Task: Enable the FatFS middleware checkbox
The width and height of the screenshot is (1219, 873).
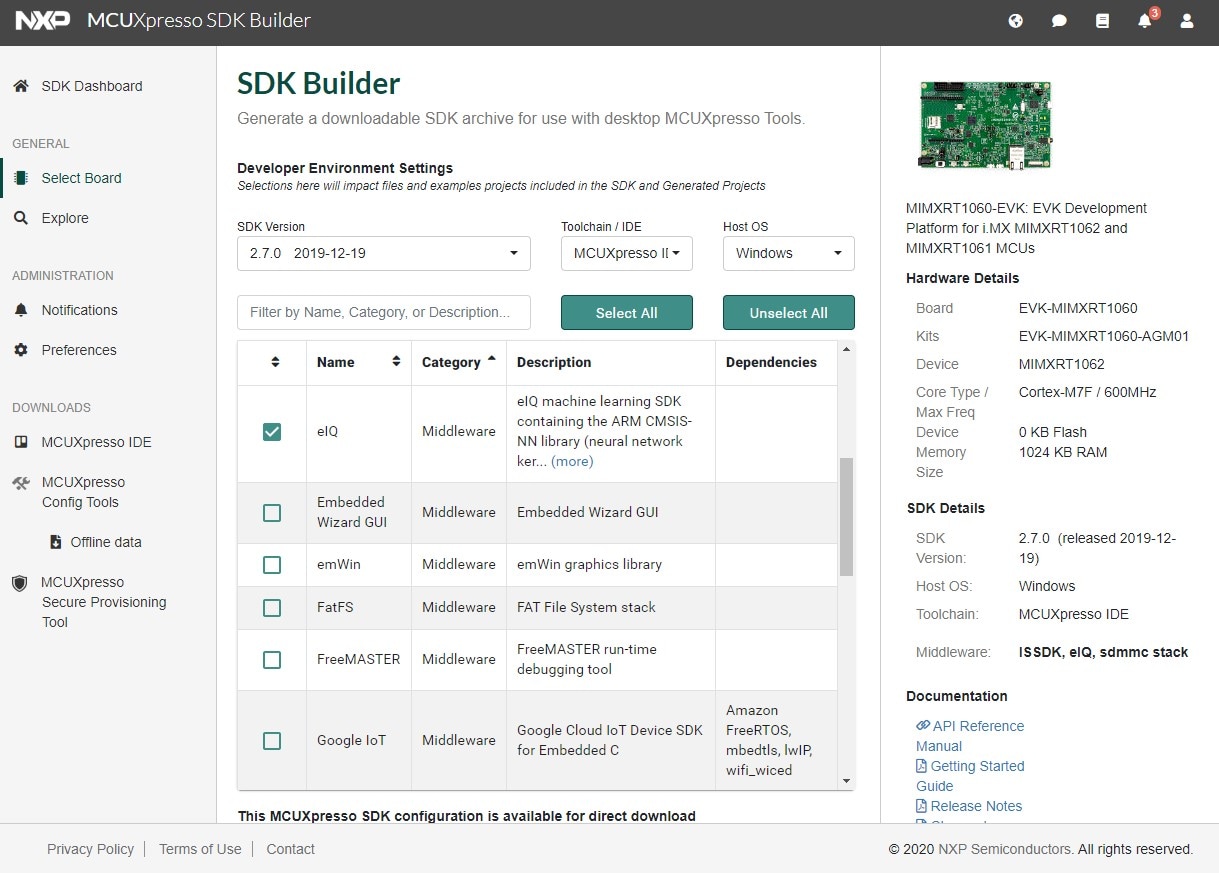Action: (271, 607)
